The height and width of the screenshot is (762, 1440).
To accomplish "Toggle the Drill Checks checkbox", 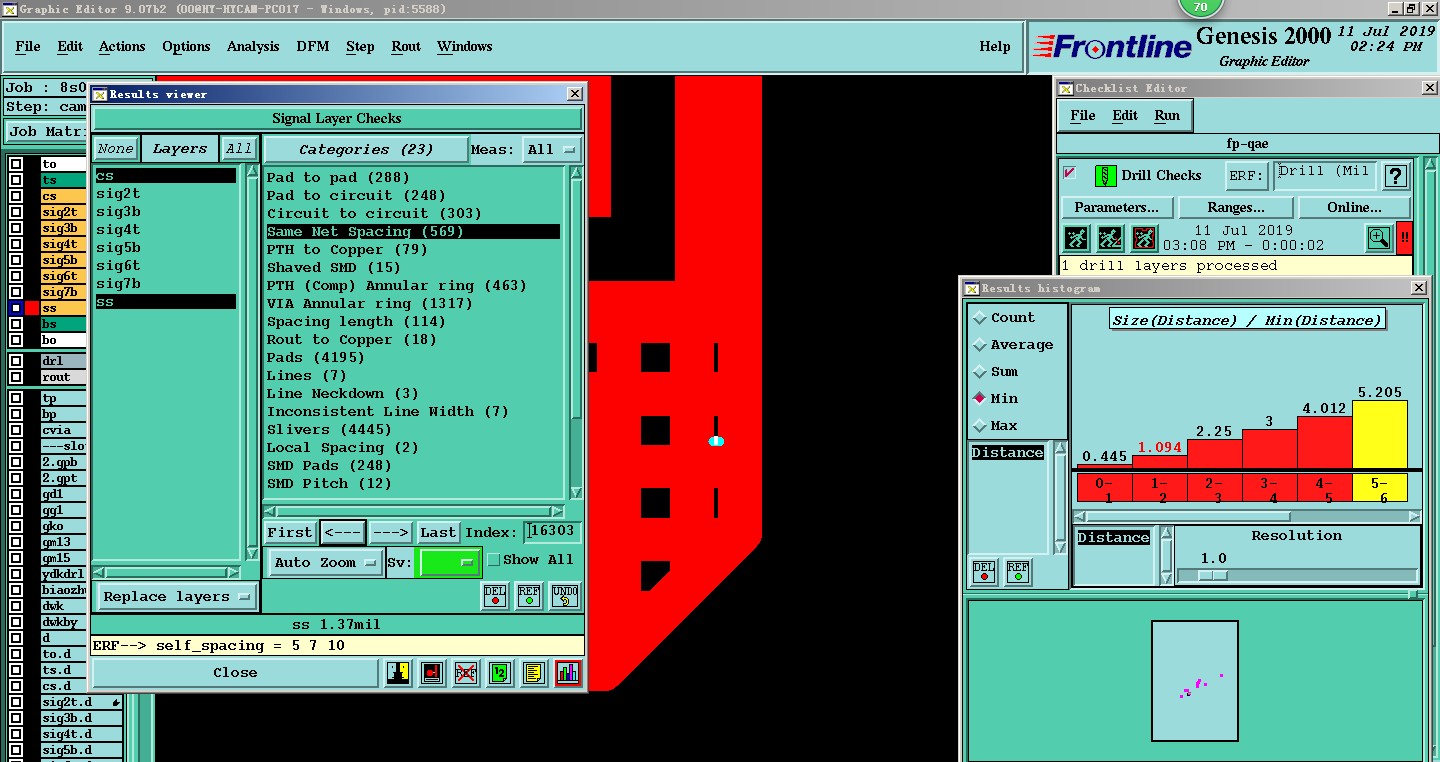I will click(x=1070, y=173).
